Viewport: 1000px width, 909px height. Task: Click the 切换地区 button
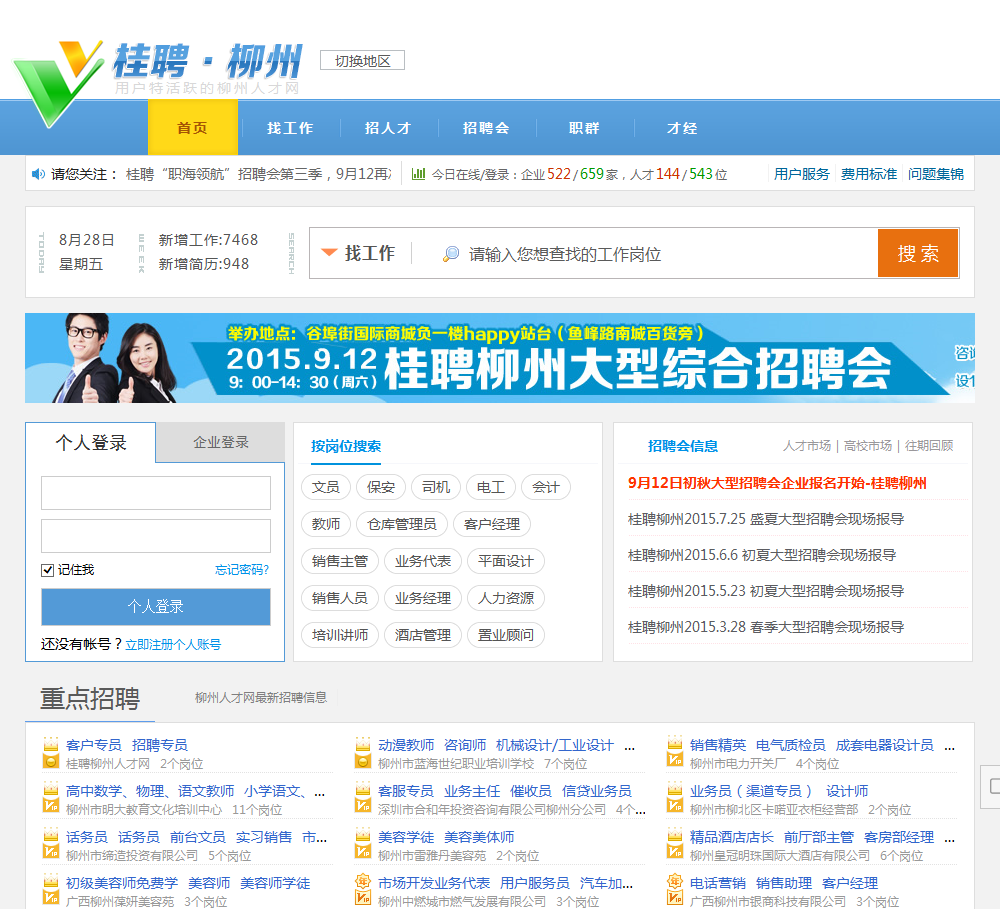tap(362, 61)
